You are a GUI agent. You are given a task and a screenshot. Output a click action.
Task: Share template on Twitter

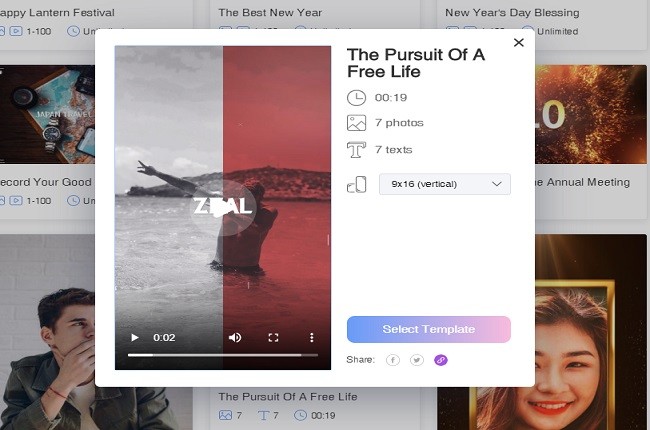417,360
